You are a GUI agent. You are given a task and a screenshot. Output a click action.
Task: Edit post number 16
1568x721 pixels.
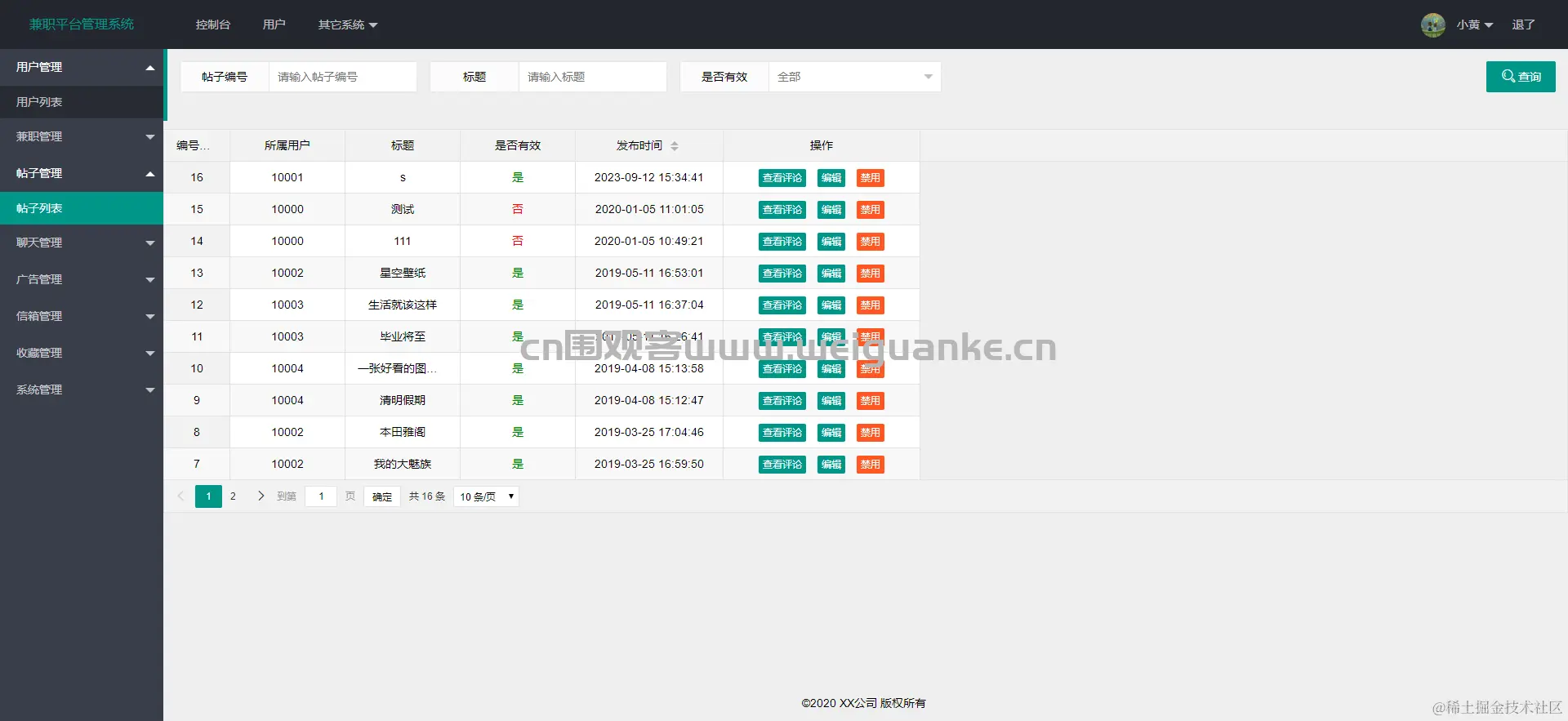pyautogui.click(x=831, y=178)
